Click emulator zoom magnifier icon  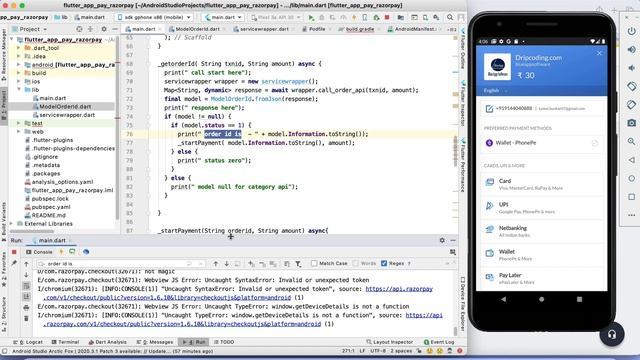(631, 141)
